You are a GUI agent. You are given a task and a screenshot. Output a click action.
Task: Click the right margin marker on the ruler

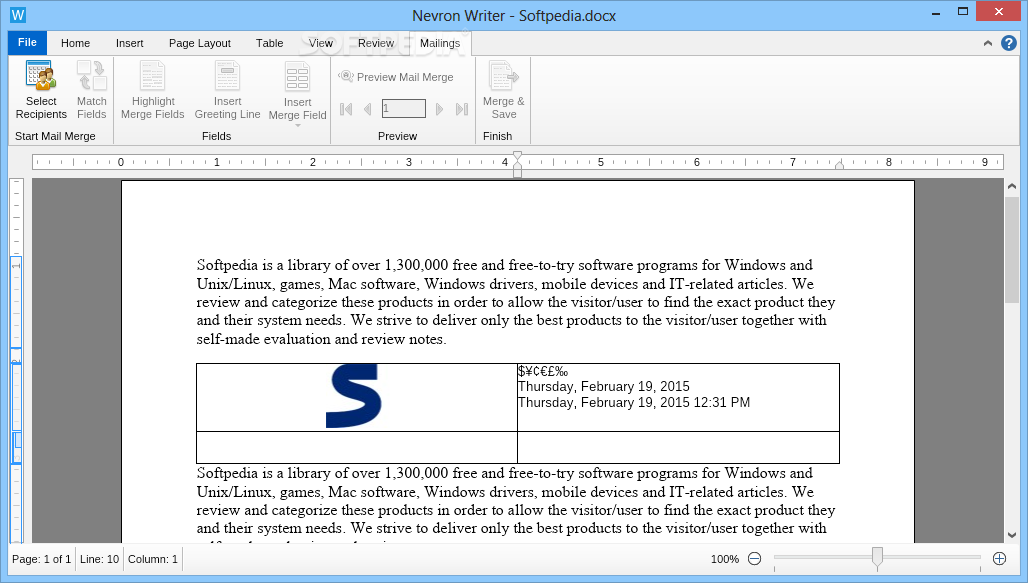(839, 165)
